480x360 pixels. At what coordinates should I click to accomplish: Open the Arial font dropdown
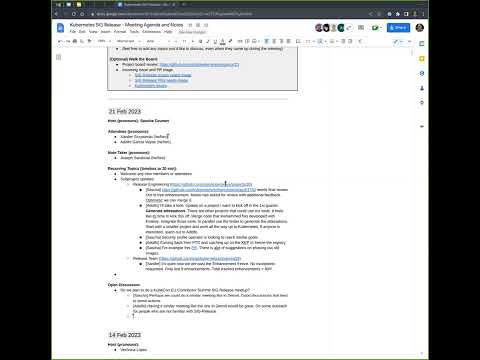point(158,41)
